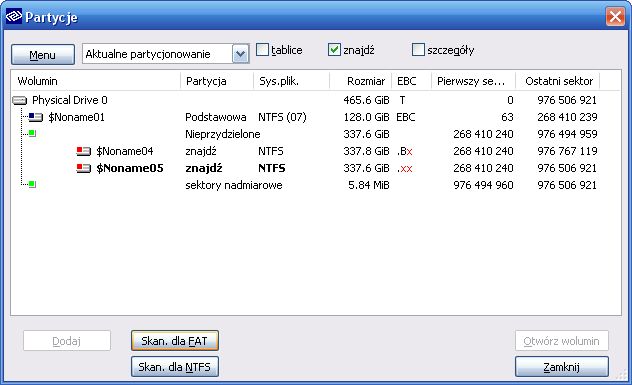Screen dimensions: 632x385
Task: Click the Skan. dla FAT button
Action: click(175, 341)
